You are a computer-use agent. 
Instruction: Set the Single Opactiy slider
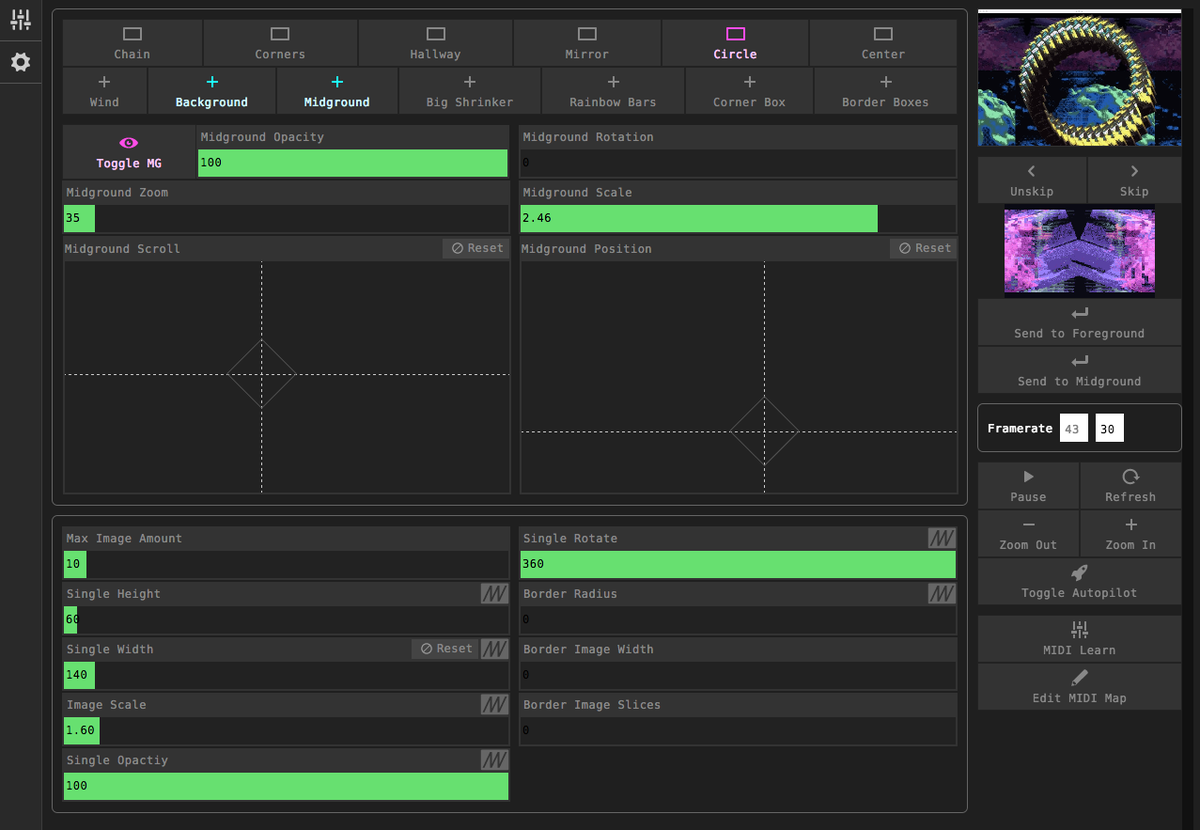pos(286,786)
